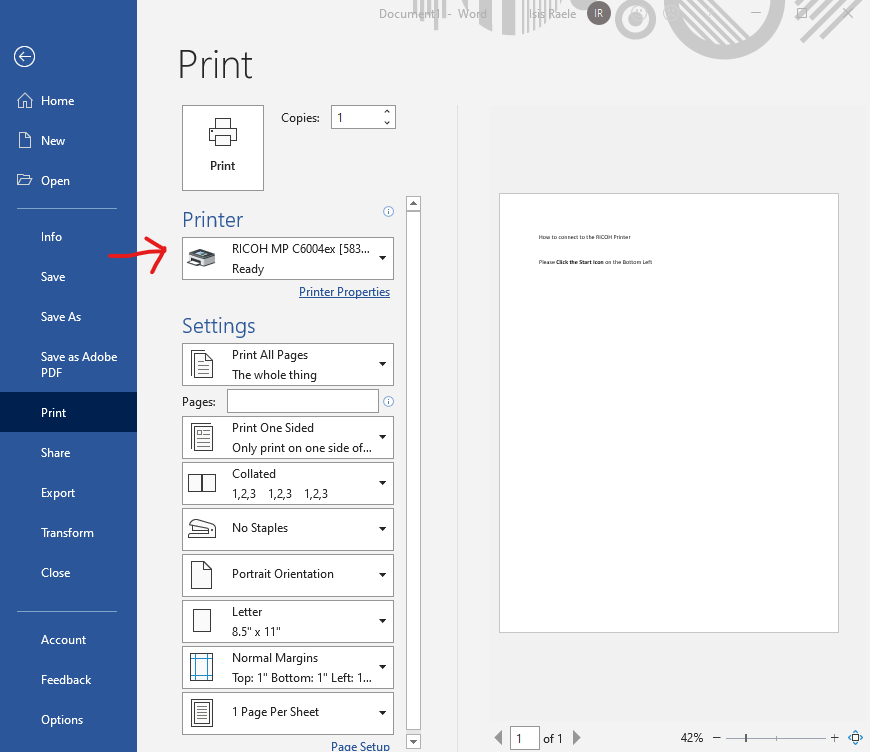Click the current page number box

524,738
